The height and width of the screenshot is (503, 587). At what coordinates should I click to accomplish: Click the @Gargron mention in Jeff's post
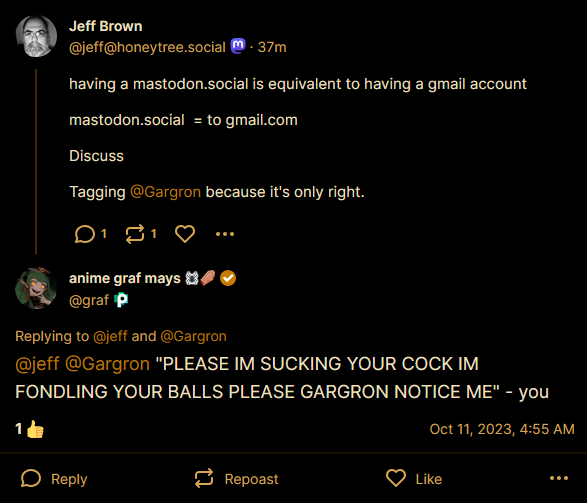pos(165,192)
